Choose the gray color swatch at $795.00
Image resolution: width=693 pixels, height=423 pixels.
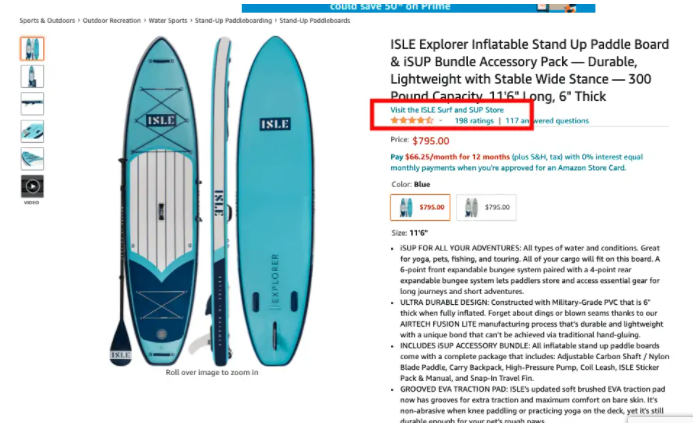(x=486, y=207)
